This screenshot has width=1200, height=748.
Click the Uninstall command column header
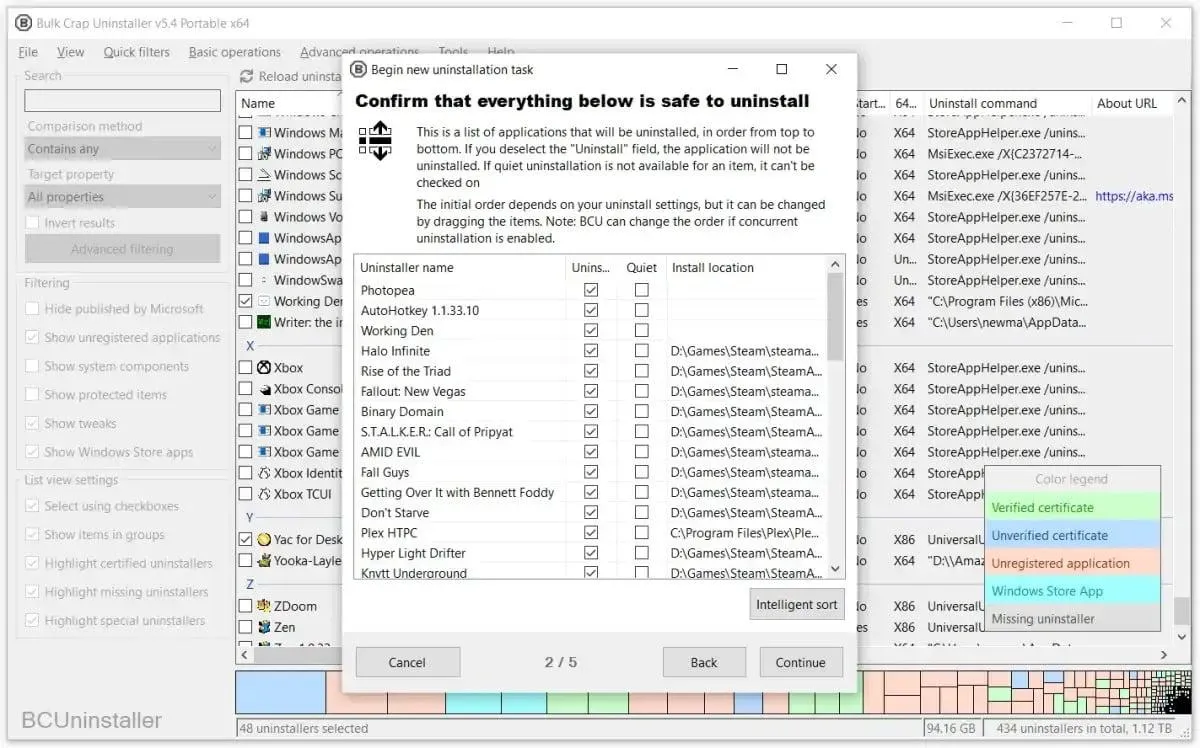1005,103
